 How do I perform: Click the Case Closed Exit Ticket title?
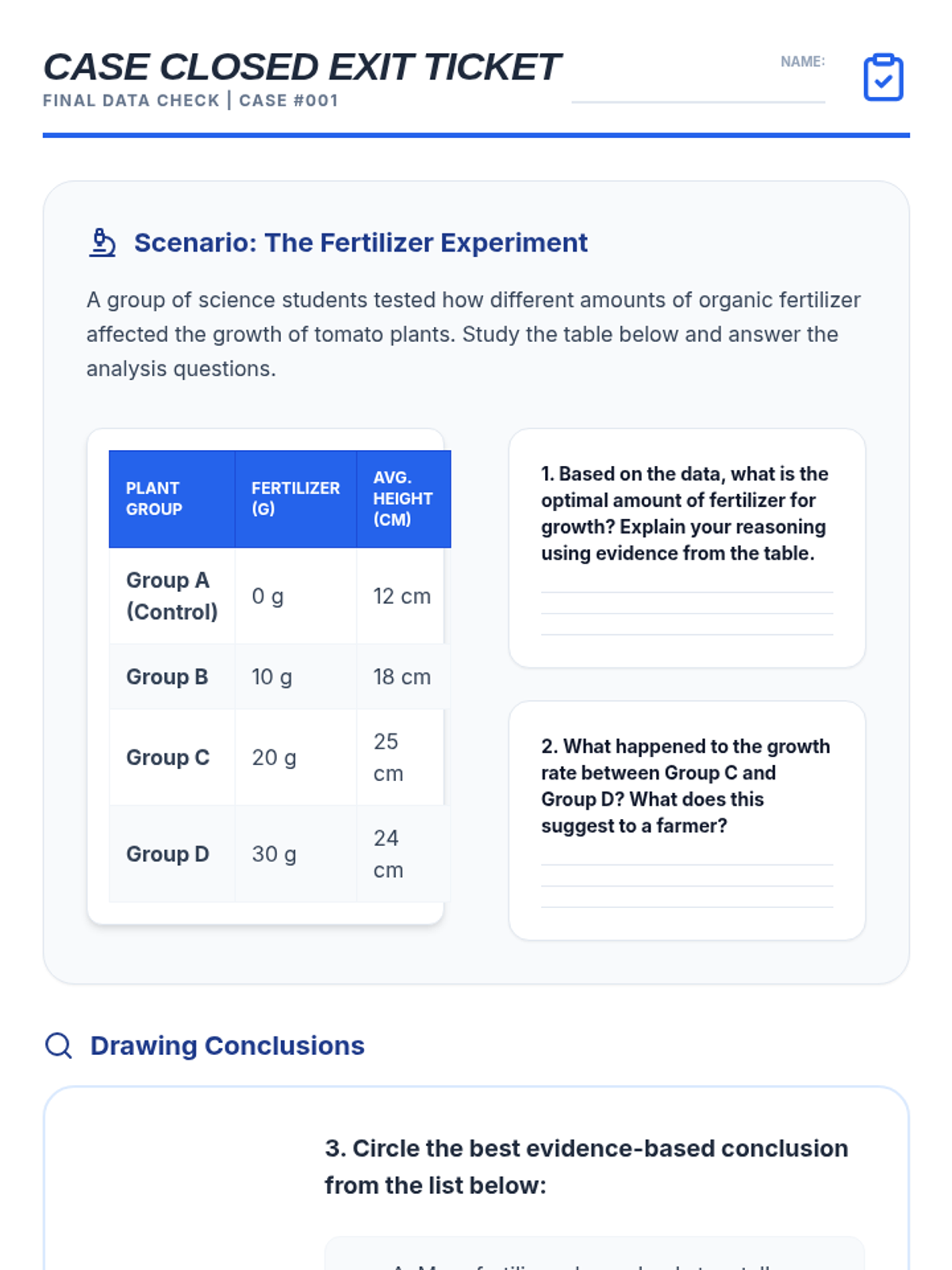click(301, 67)
